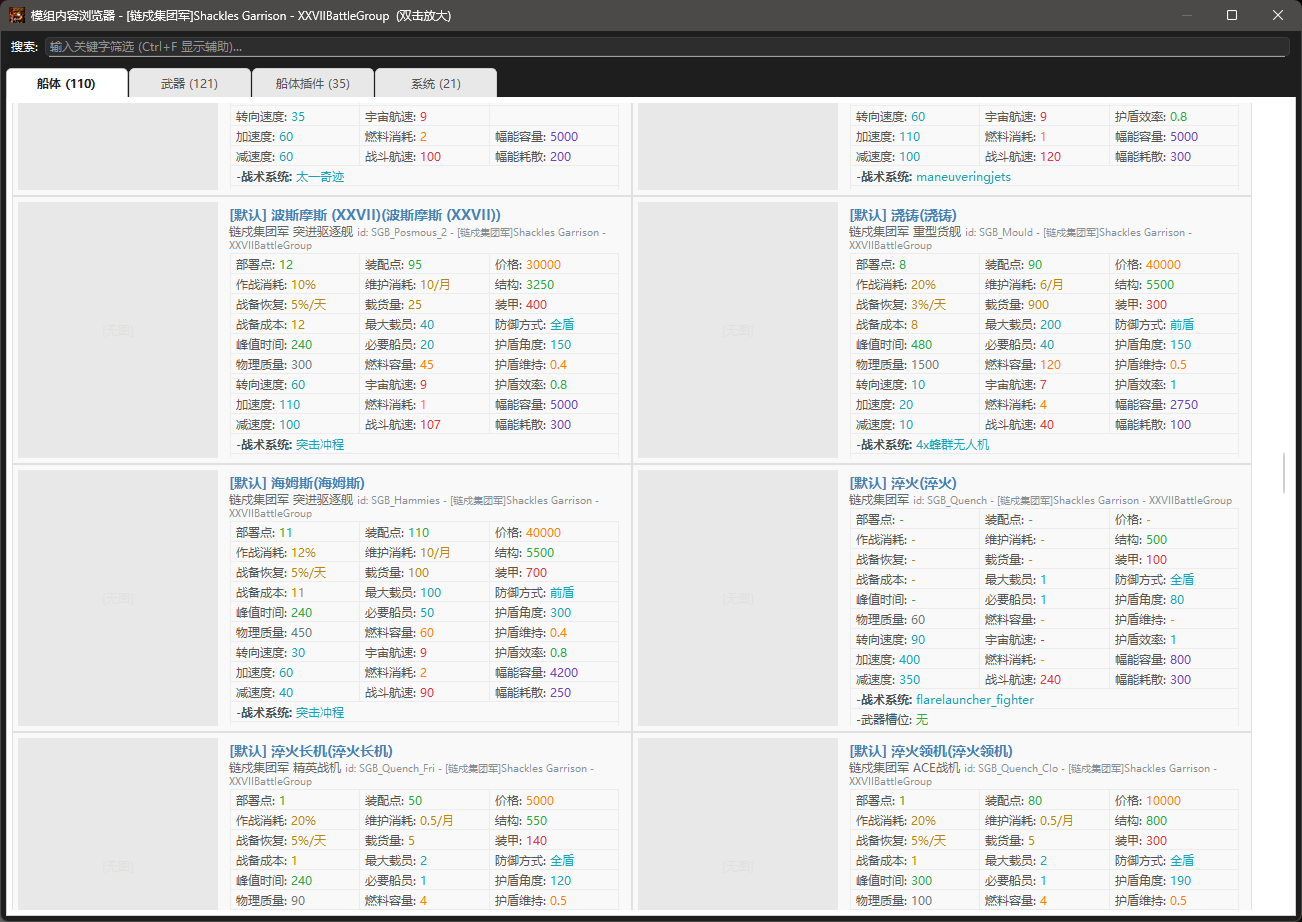
Task: Click the 波斯摩斯 (XXVII) ship image placeholder
Action: [x=118, y=329]
